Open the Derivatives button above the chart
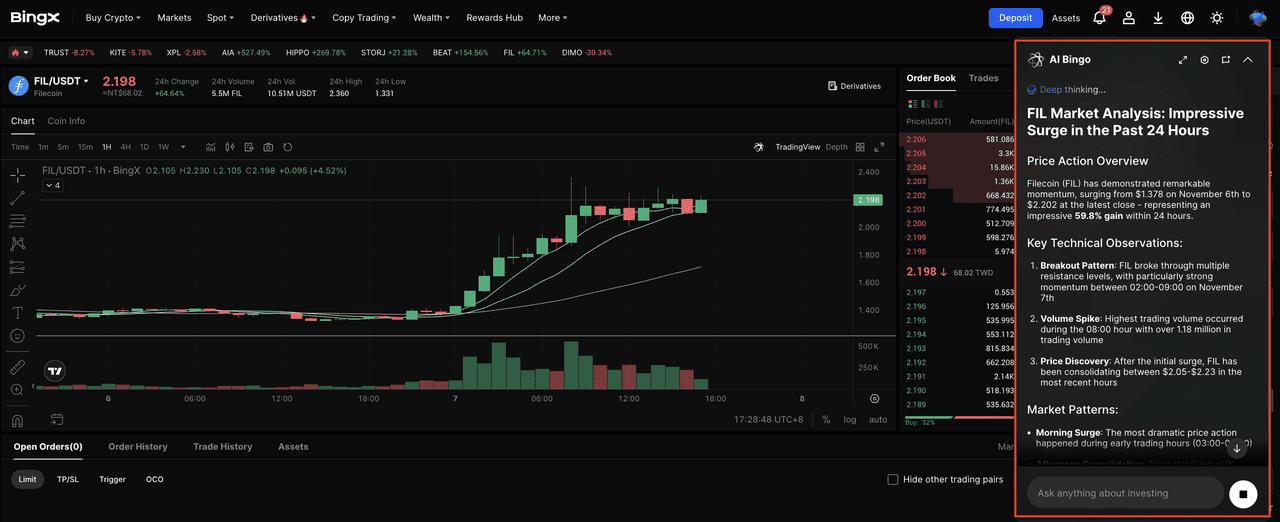This screenshot has height=522, width=1280. pyautogui.click(x=854, y=86)
